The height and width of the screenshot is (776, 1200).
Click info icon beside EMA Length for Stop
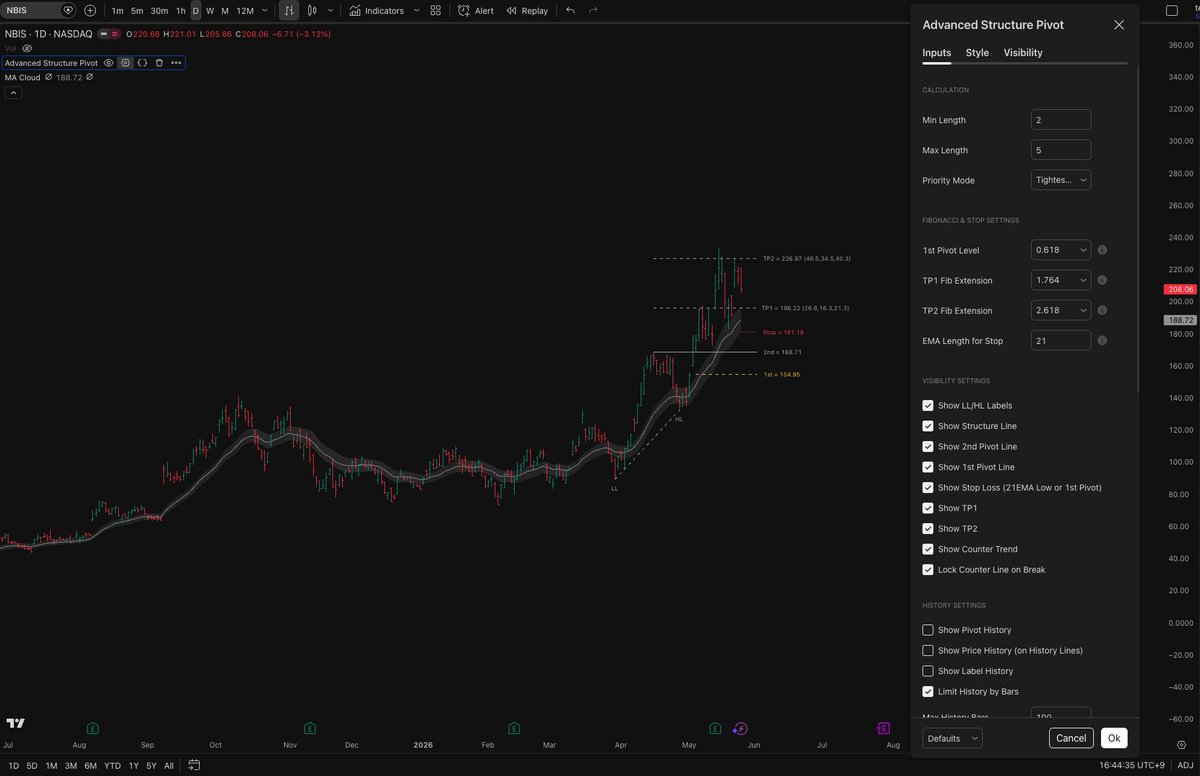[1101, 341]
